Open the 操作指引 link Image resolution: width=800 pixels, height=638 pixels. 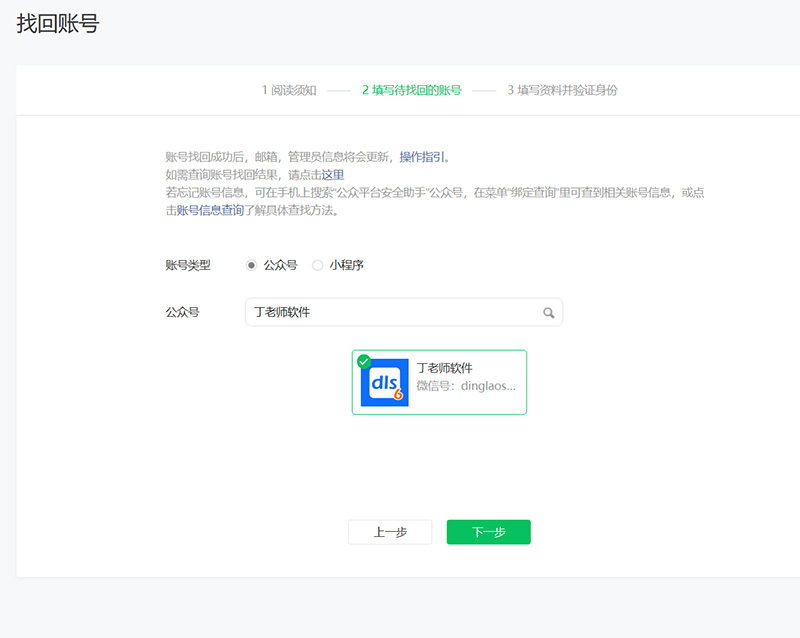(x=424, y=157)
